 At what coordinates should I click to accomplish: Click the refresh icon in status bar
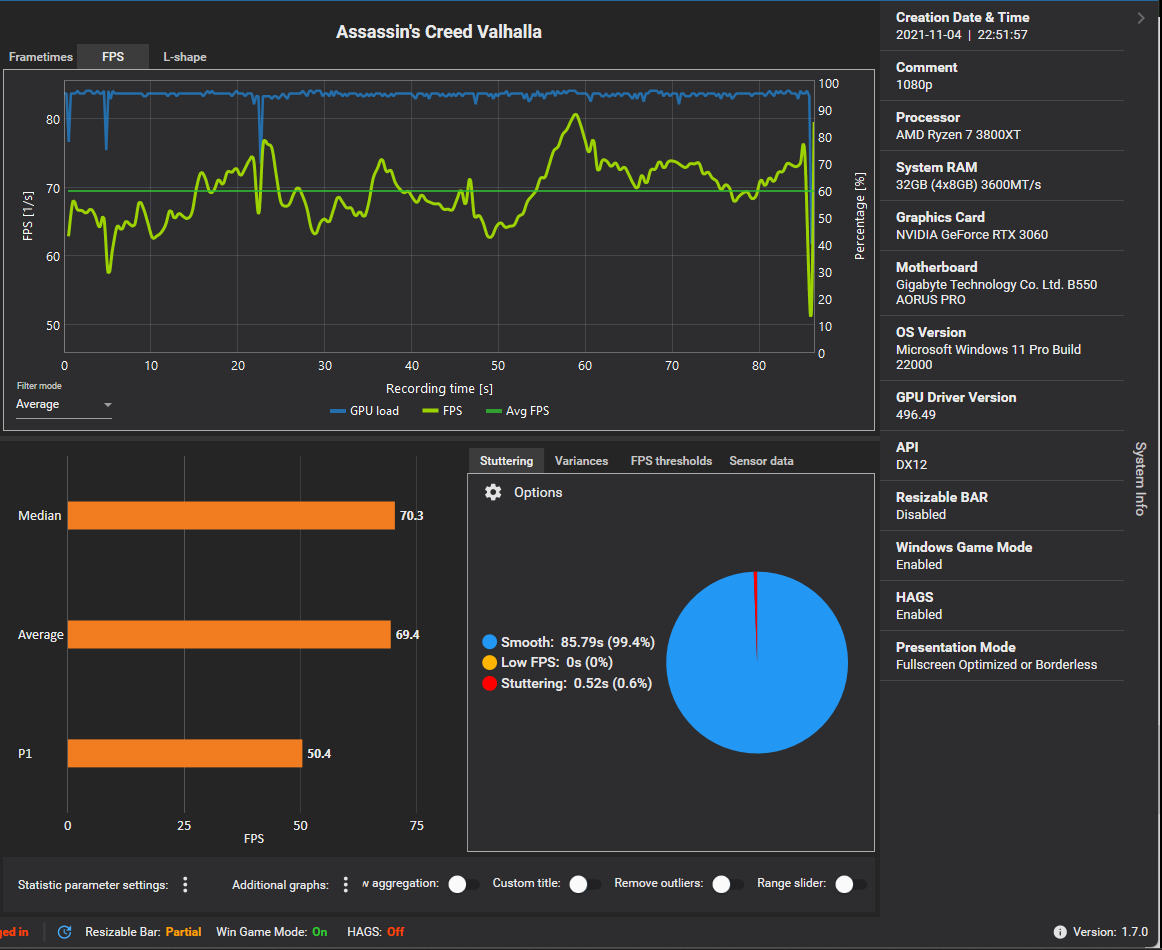(x=64, y=931)
